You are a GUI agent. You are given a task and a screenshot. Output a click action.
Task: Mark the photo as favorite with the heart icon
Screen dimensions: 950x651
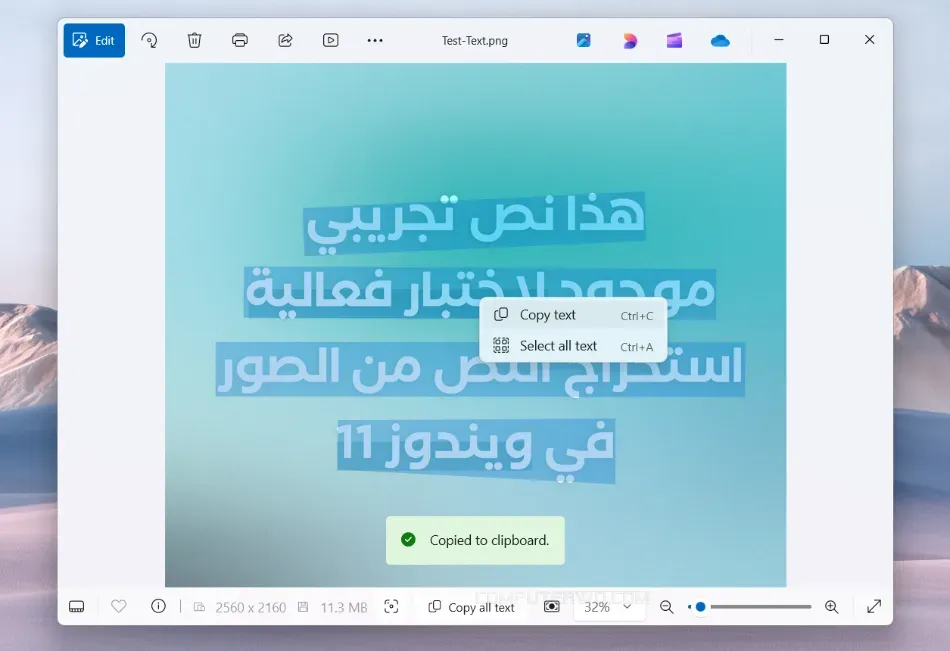pyautogui.click(x=119, y=606)
